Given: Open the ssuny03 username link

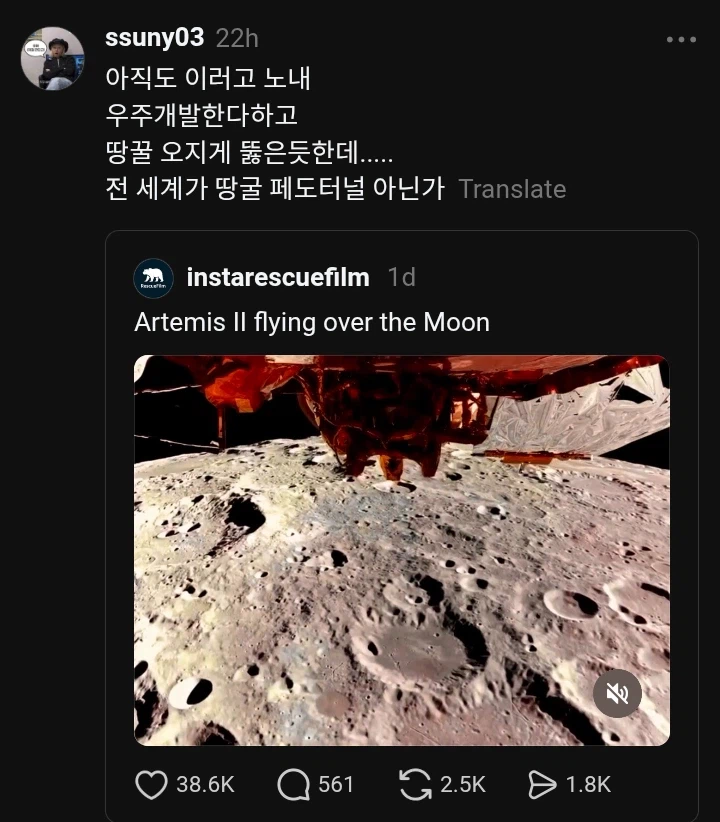Looking at the screenshot, I should click(154, 38).
